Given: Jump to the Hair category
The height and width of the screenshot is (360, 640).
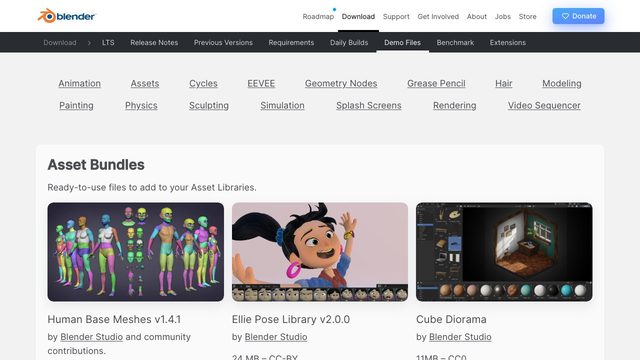Looking at the screenshot, I should [504, 83].
